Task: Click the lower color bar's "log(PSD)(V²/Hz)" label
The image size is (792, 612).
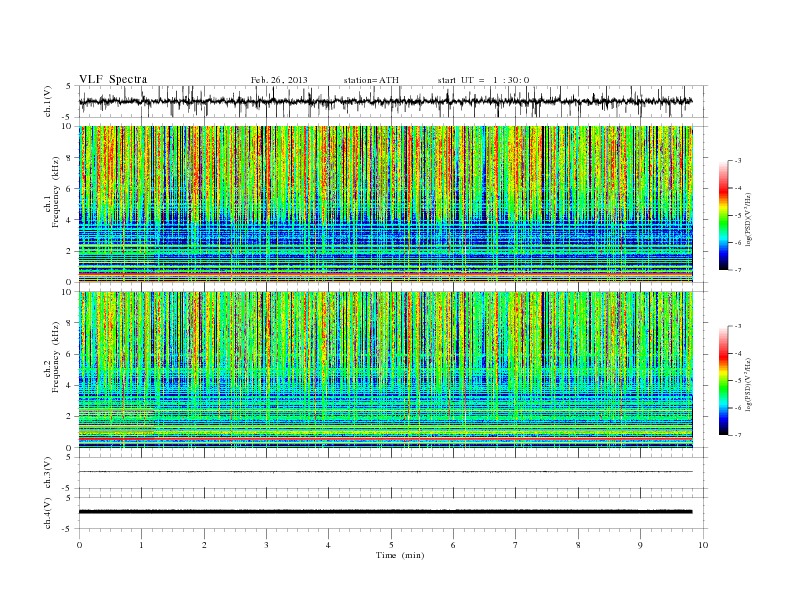Action: [x=749, y=384]
